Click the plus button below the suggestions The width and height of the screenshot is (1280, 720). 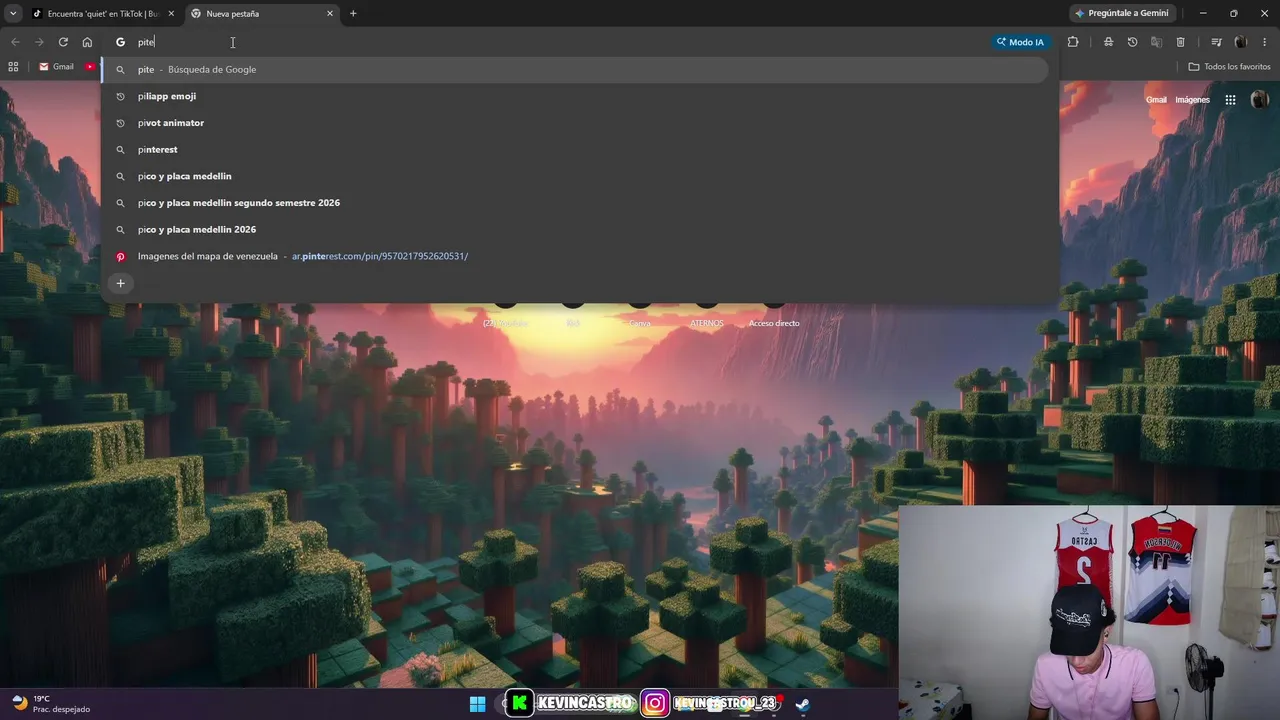[120, 283]
